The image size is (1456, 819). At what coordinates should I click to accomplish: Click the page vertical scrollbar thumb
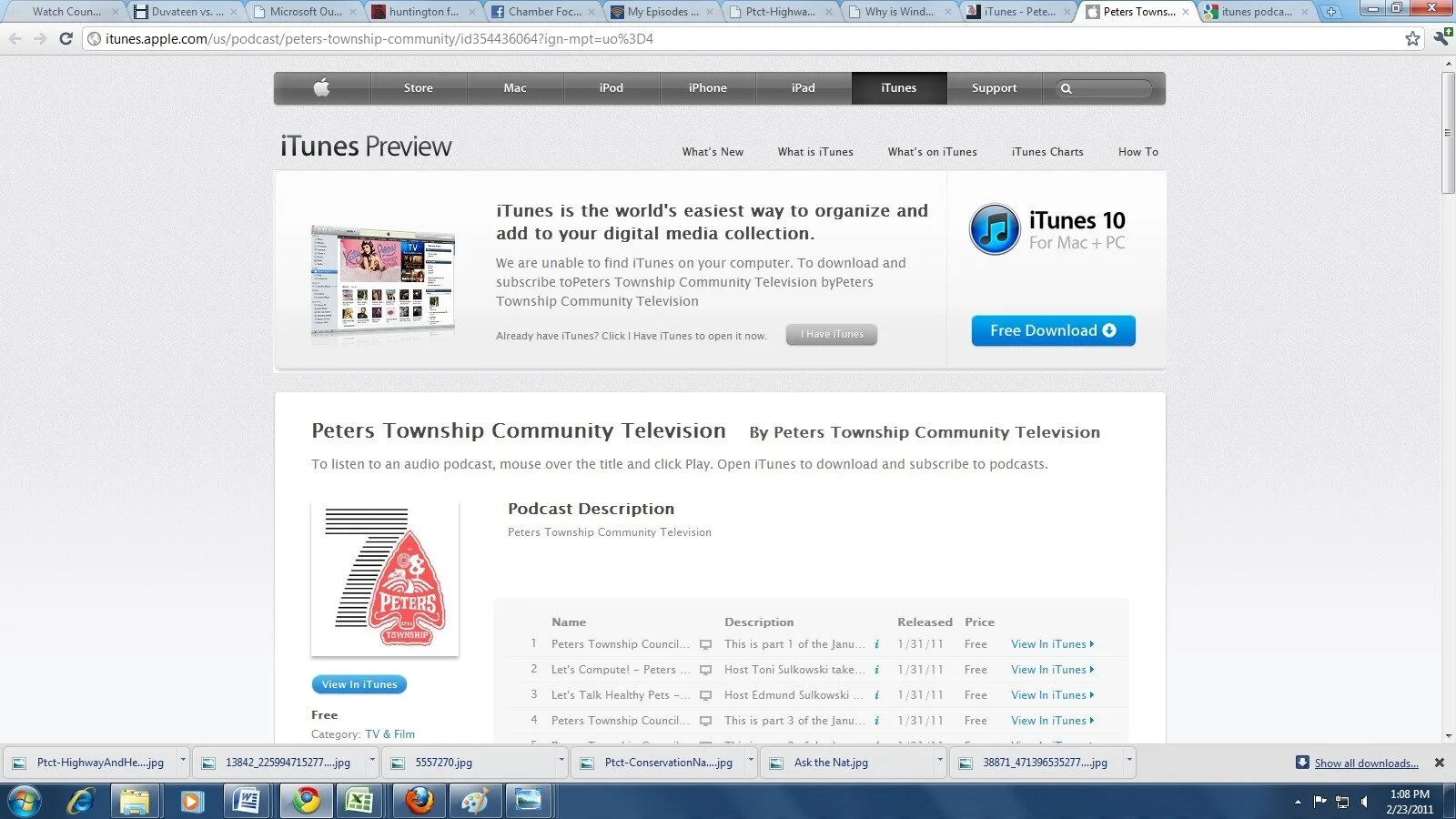coord(1448,132)
